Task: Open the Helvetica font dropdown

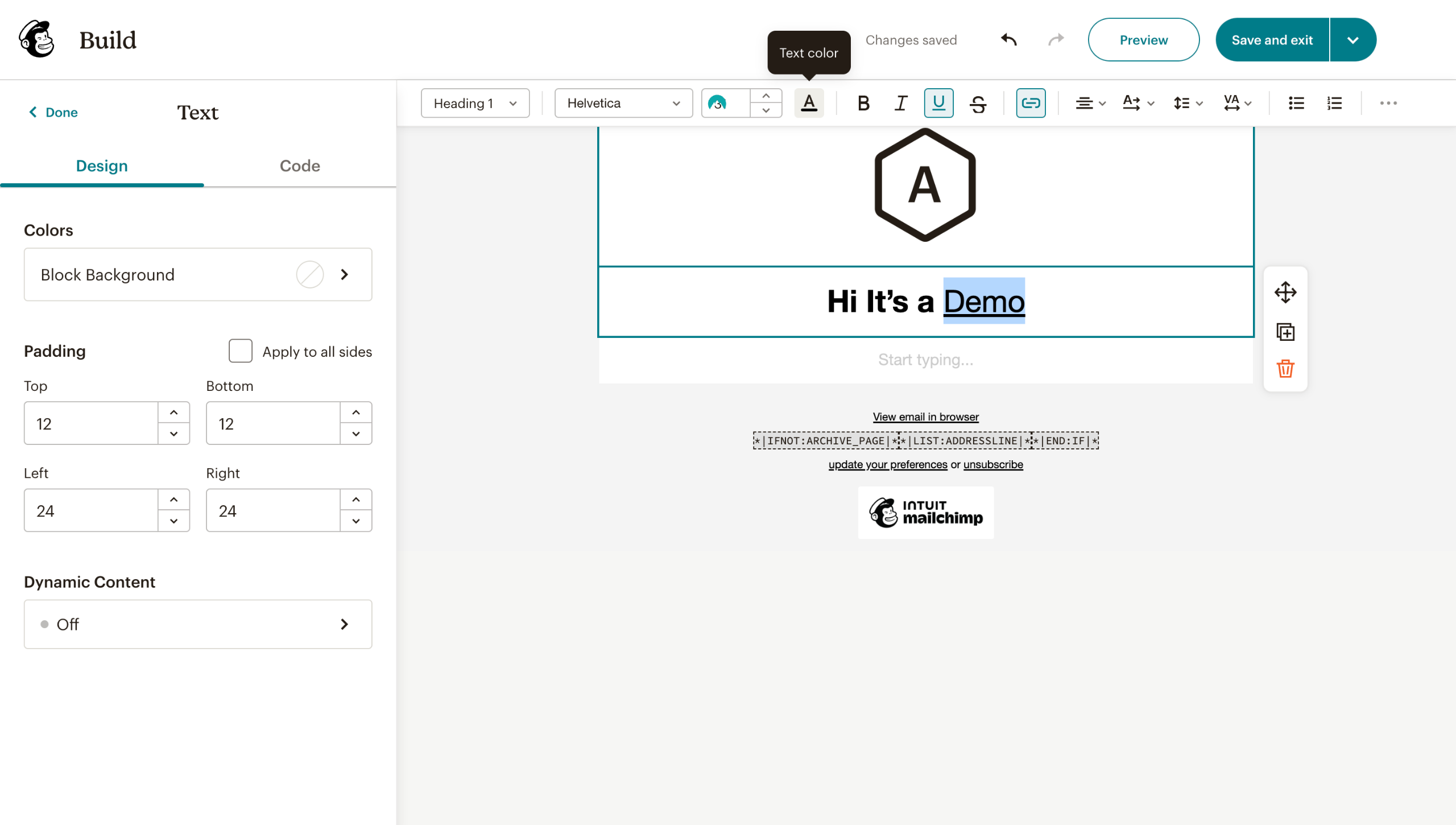Action: coord(623,103)
